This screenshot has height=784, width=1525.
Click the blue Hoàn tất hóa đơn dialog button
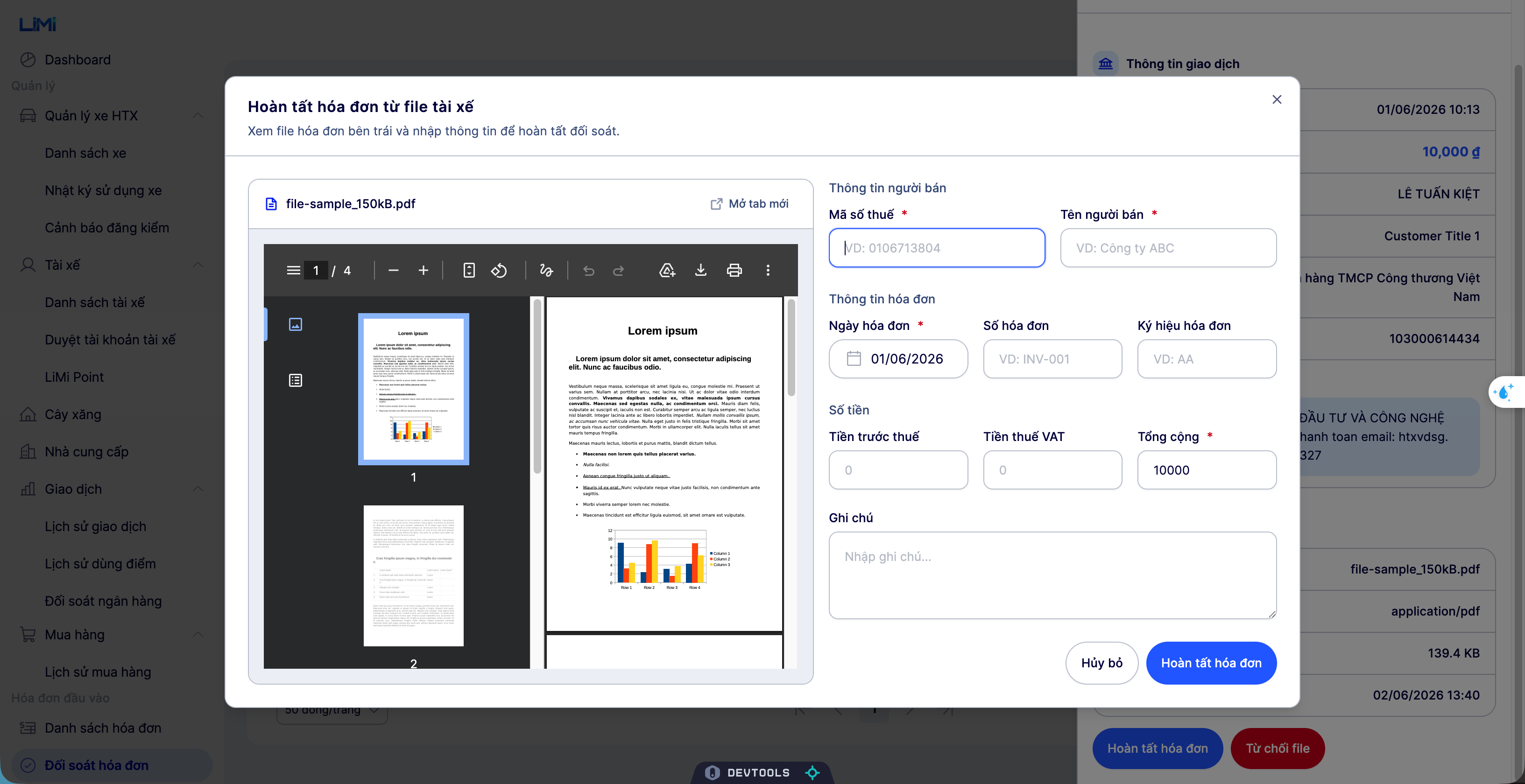click(1211, 663)
